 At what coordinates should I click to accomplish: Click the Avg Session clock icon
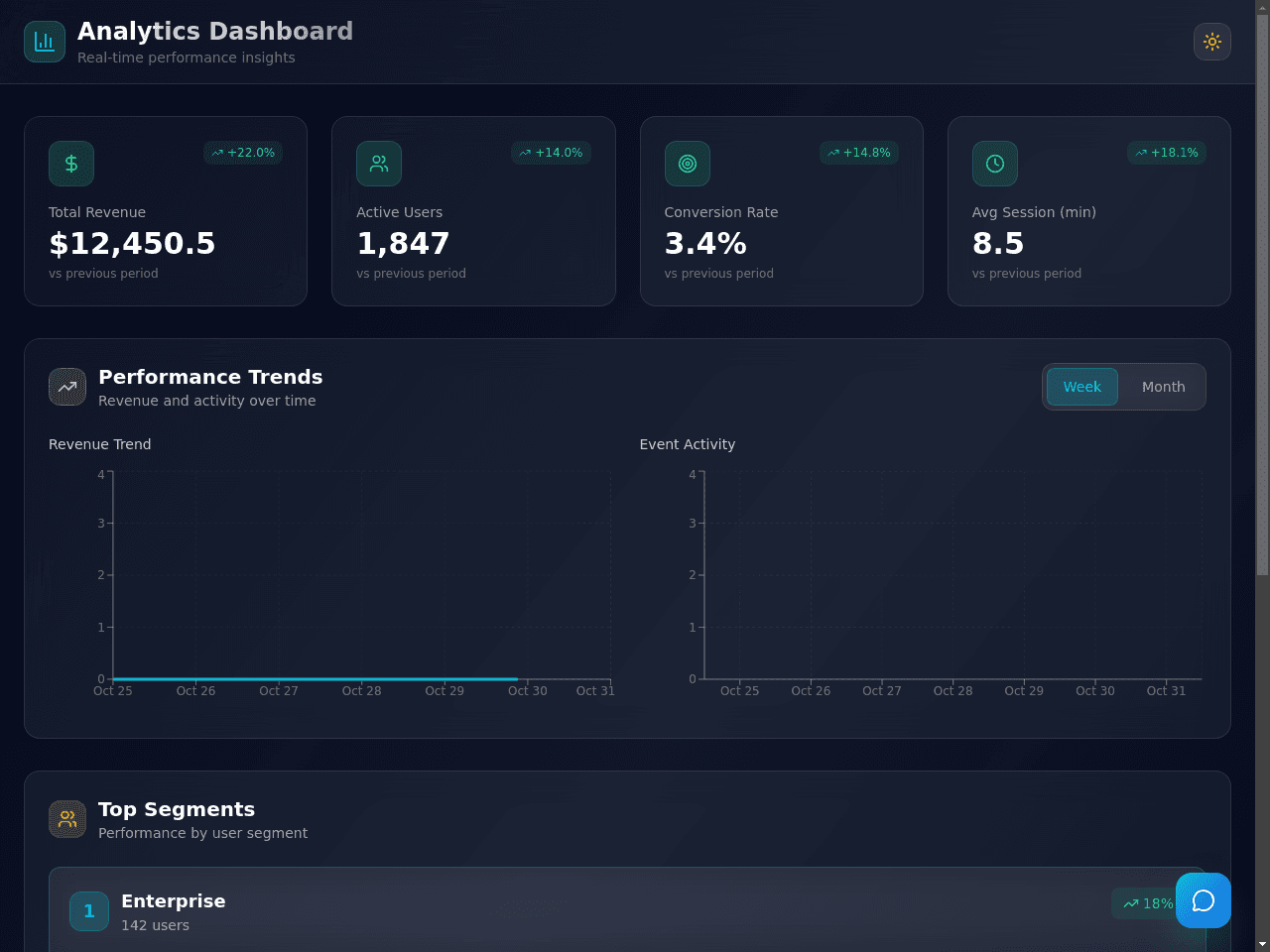(995, 164)
